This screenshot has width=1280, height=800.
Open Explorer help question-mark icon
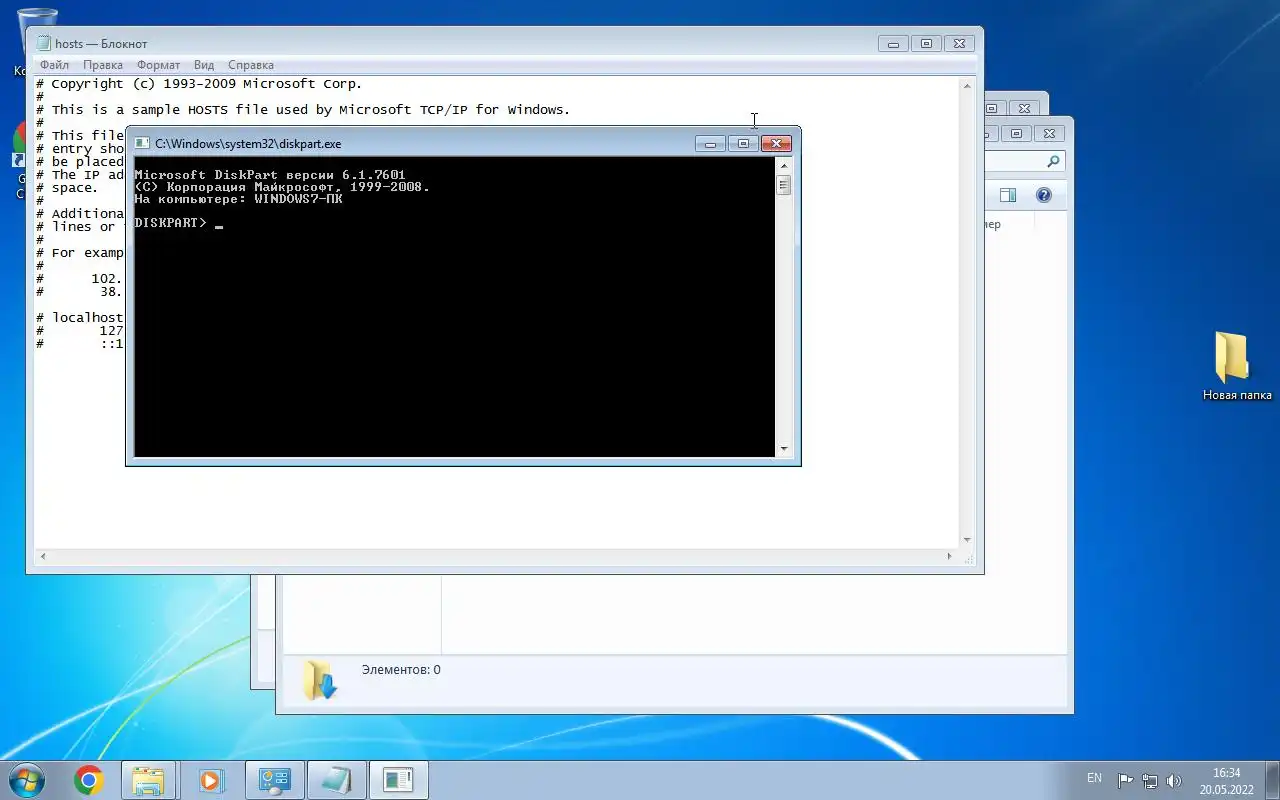coord(1044,195)
